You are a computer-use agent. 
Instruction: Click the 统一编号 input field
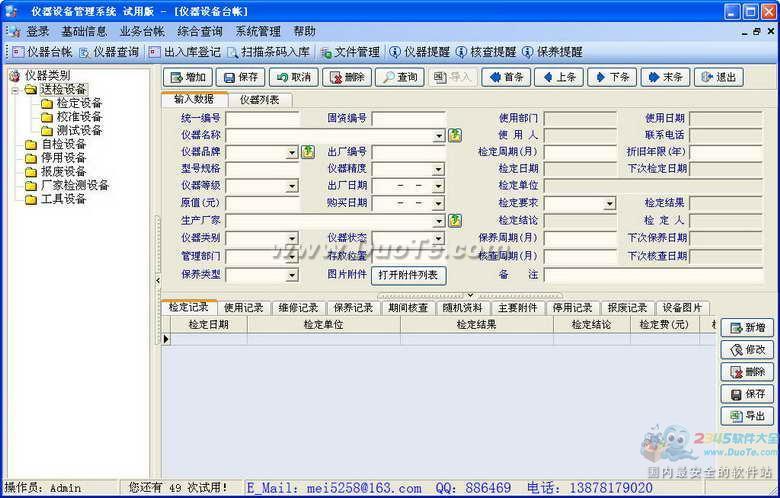click(263, 118)
